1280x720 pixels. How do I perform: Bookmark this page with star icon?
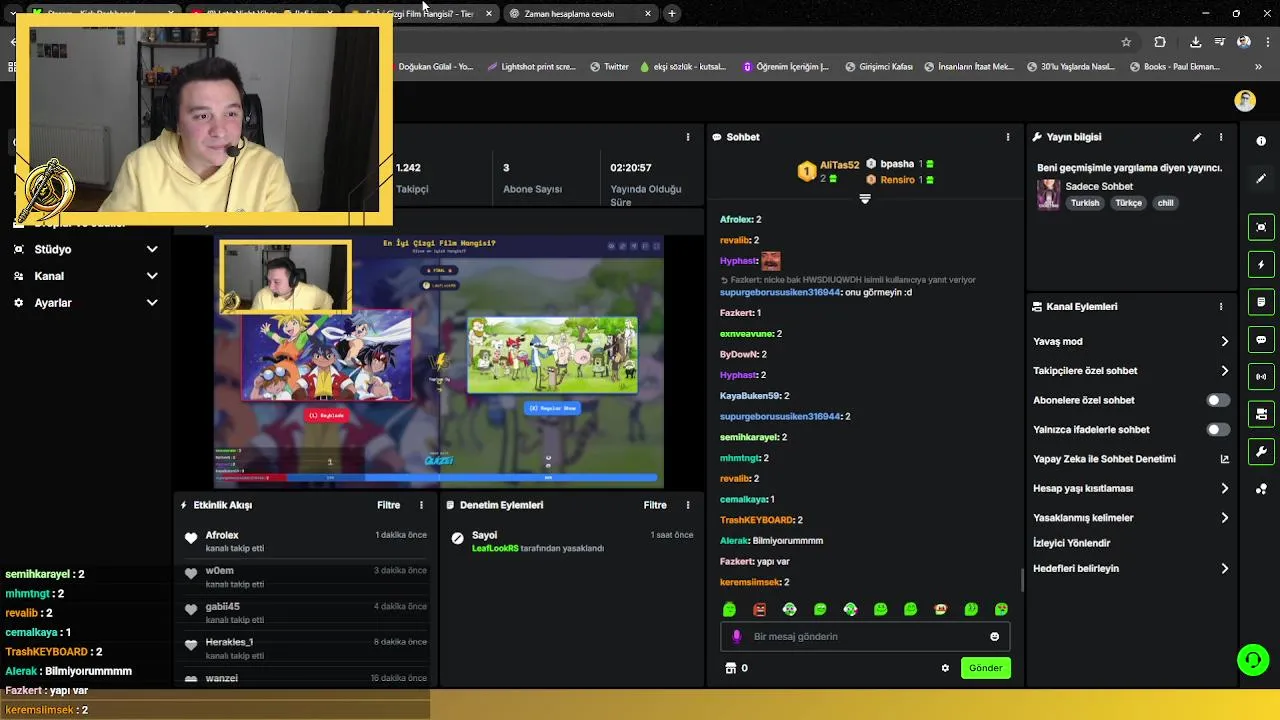(1126, 42)
